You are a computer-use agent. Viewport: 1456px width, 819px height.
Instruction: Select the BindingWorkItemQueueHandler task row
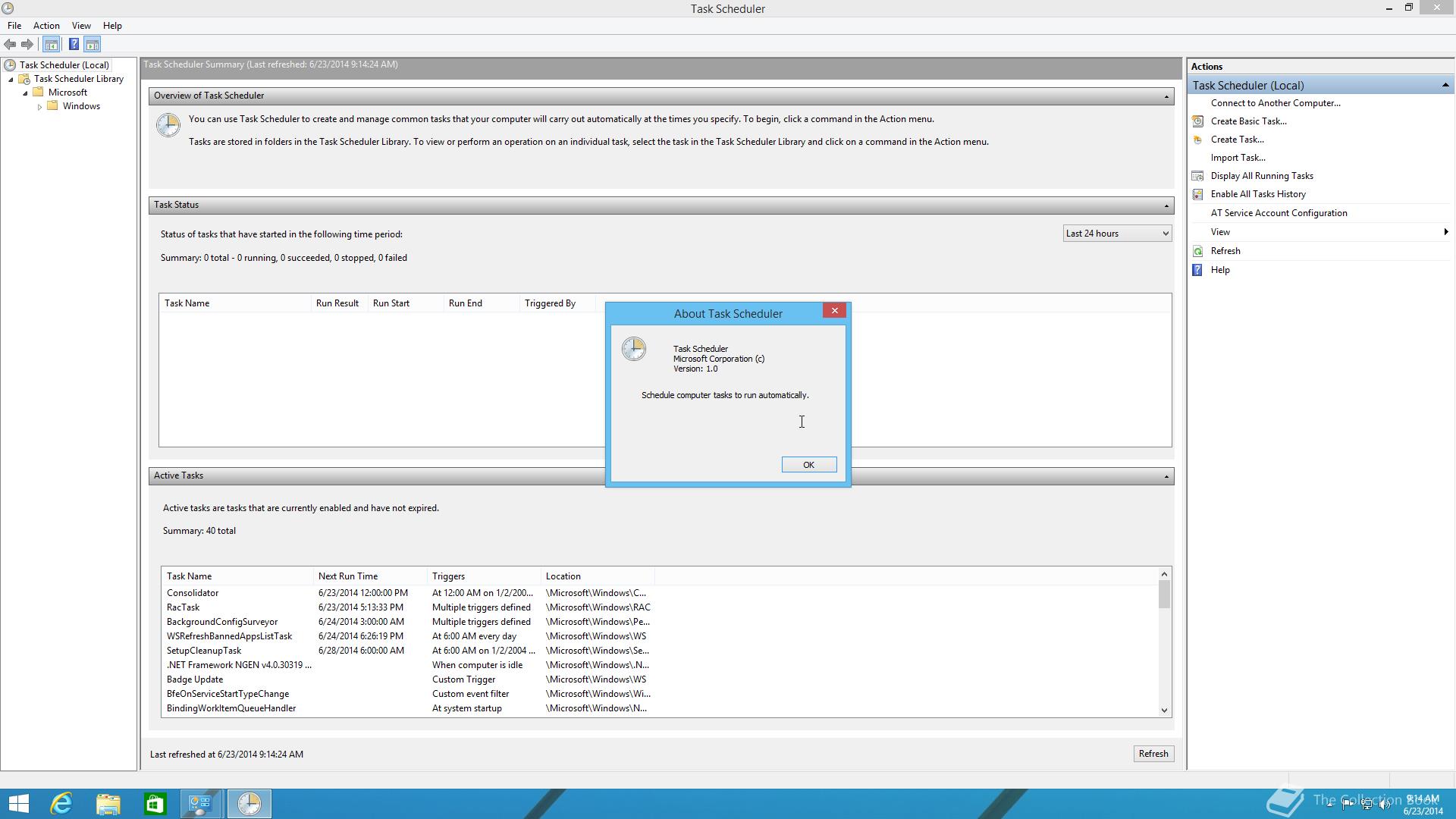[660, 708]
